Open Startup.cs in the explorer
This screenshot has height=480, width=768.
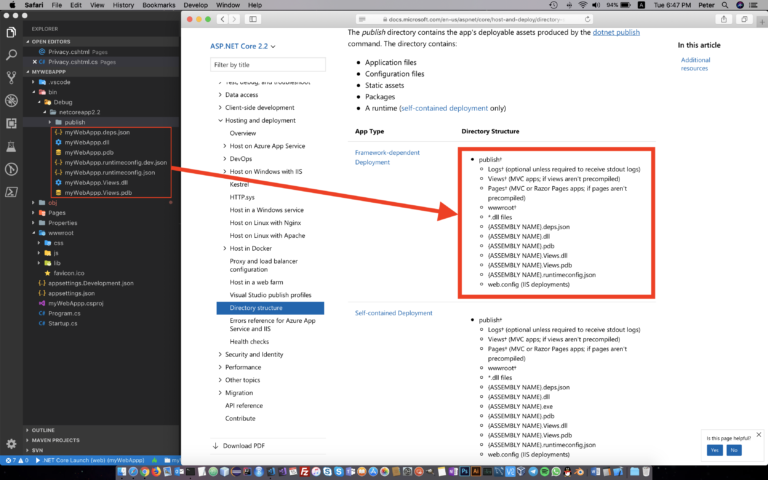point(63,323)
